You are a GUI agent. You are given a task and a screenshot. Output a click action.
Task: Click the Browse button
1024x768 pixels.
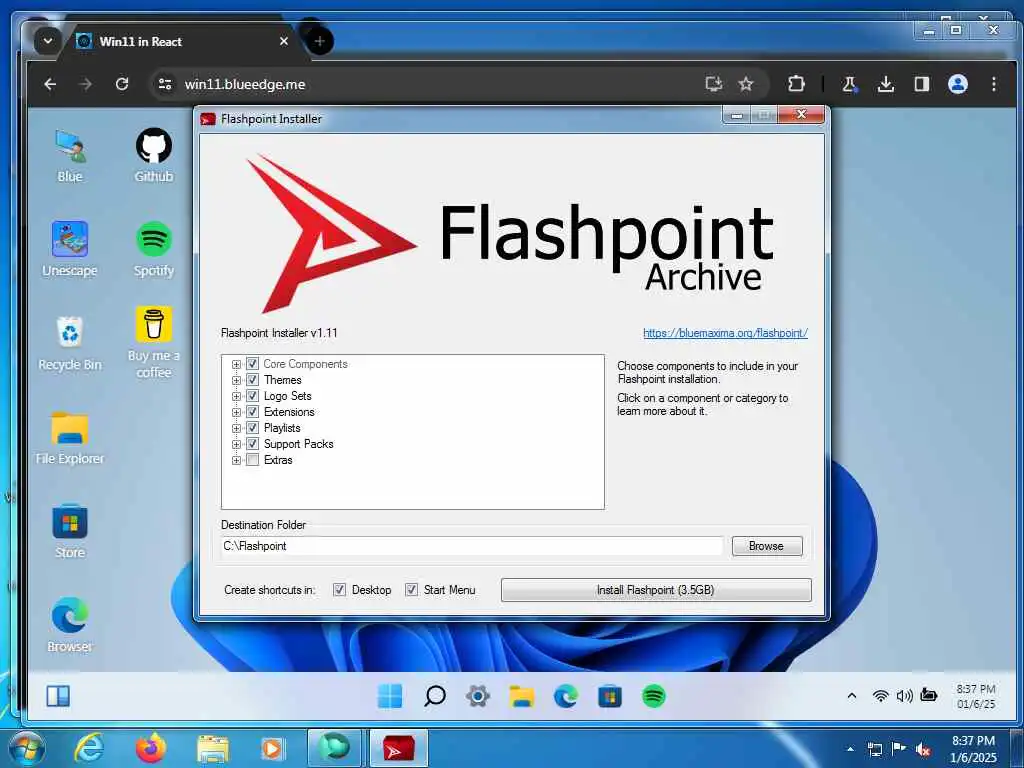pyautogui.click(x=767, y=546)
